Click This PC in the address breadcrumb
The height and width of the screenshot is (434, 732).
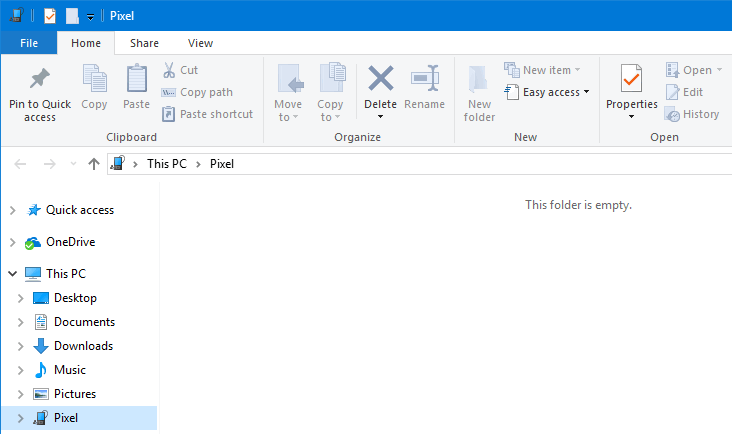coord(167,164)
